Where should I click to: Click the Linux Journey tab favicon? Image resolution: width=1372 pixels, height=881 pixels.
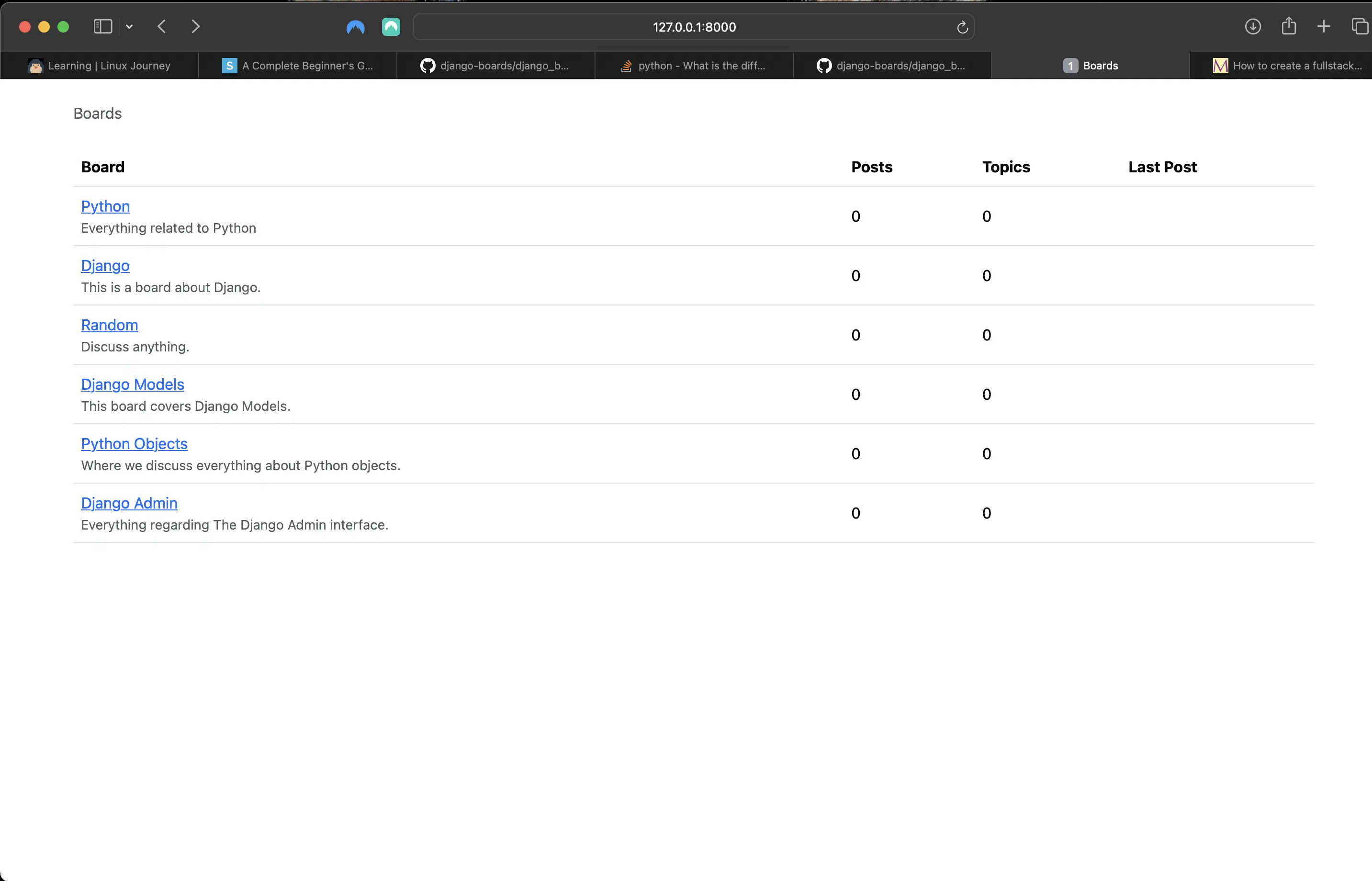coord(35,66)
